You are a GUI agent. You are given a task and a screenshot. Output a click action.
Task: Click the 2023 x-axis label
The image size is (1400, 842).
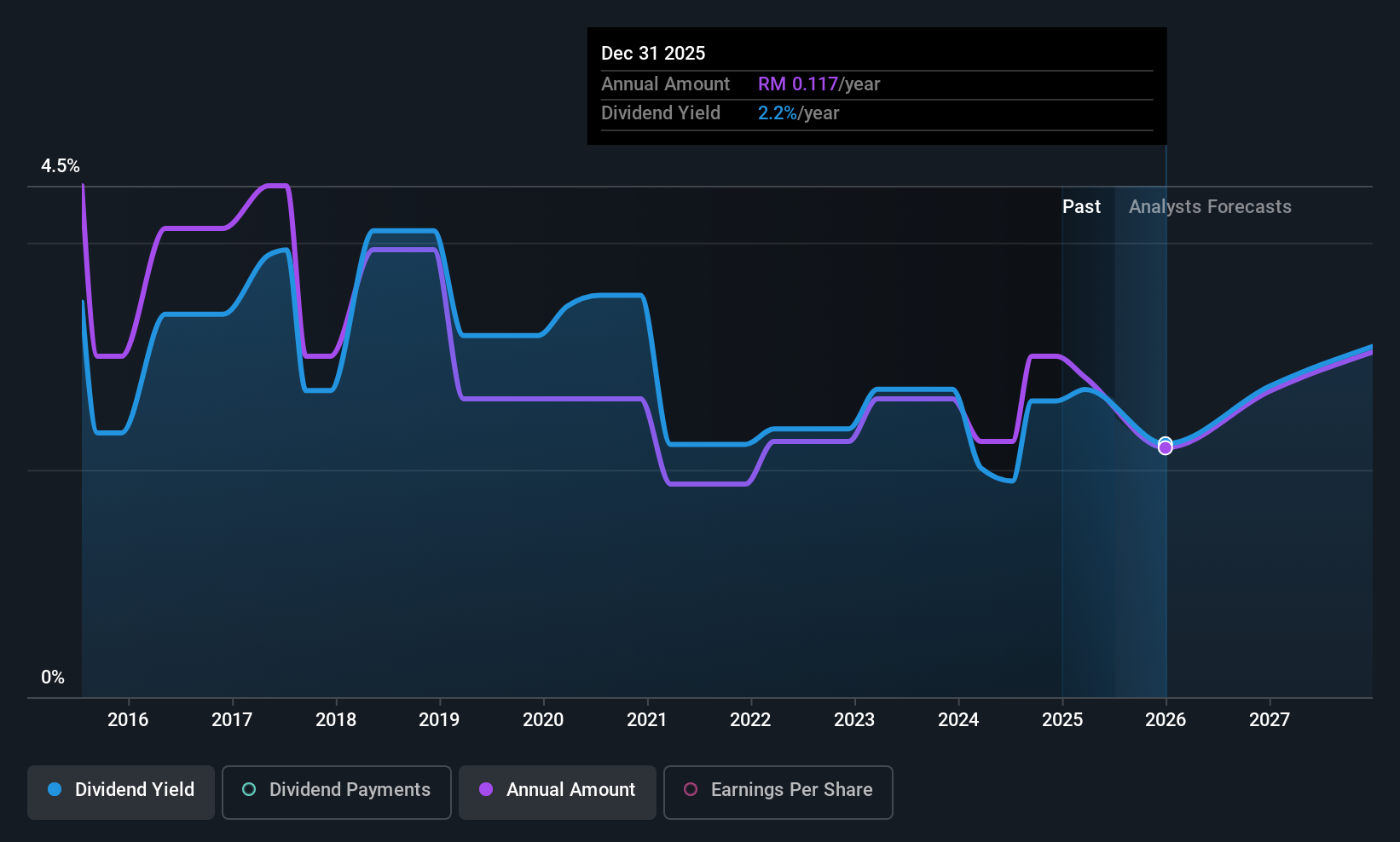pos(854,719)
